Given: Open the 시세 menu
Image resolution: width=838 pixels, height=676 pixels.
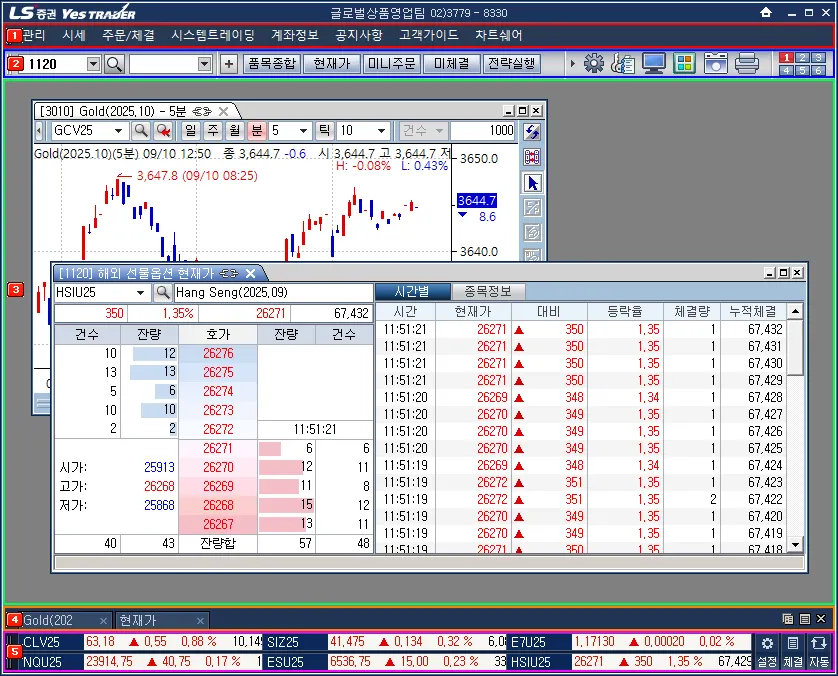Looking at the screenshot, I should click(74, 35).
